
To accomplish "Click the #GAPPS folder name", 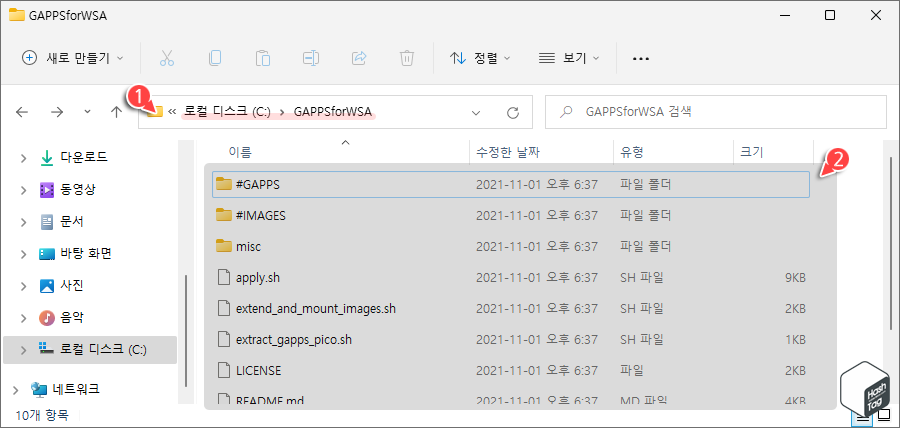I will tap(258, 184).
